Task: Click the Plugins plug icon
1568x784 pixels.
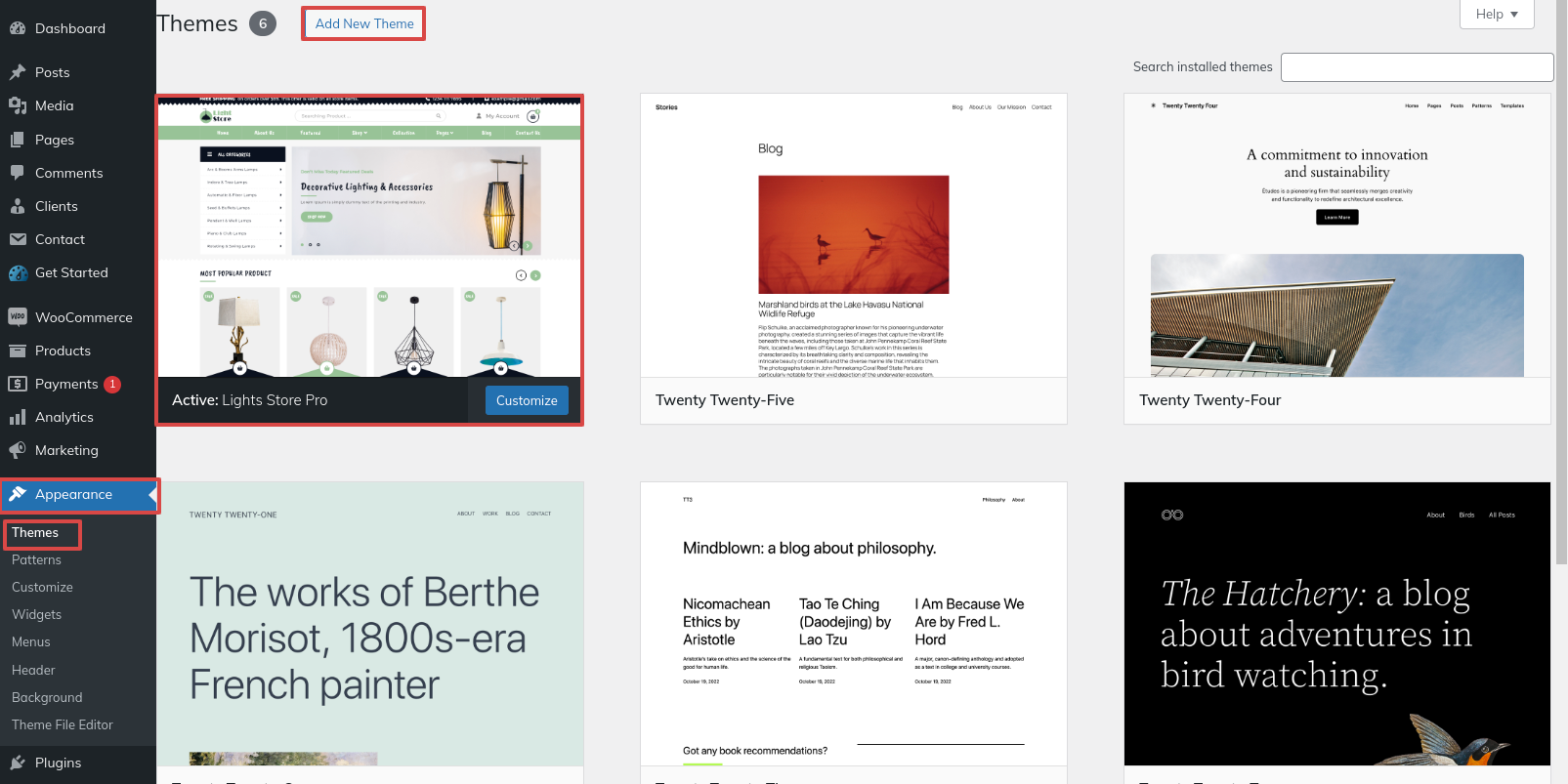Action: tap(18, 763)
